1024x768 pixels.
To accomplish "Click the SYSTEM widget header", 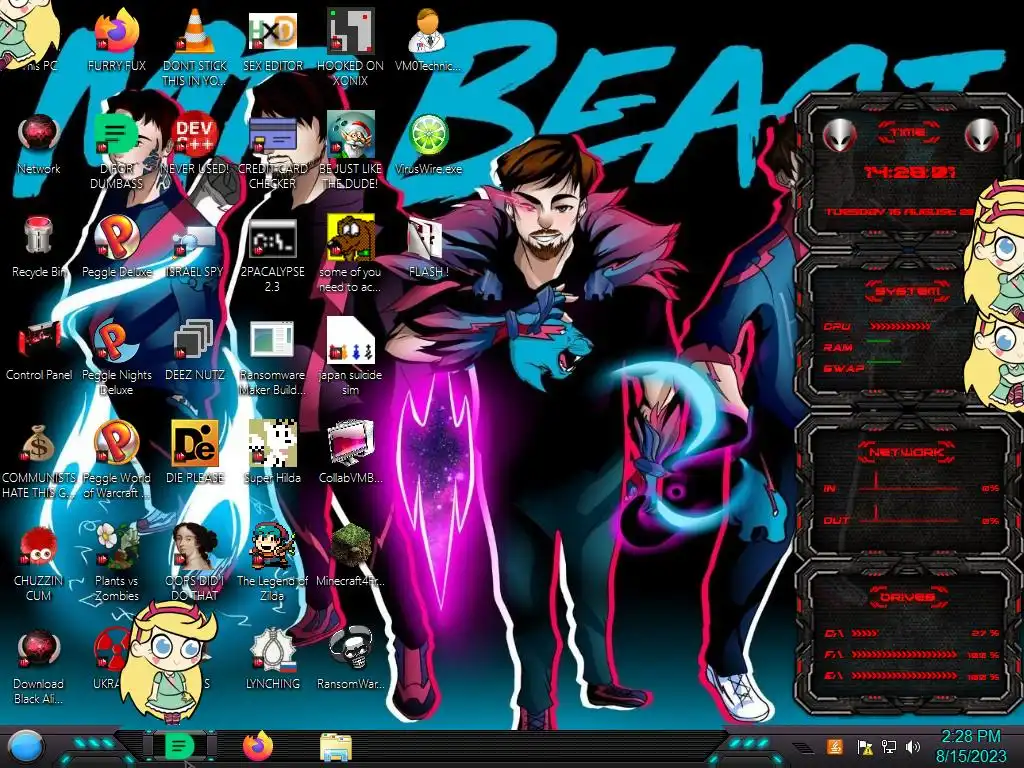I will tap(908, 291).
